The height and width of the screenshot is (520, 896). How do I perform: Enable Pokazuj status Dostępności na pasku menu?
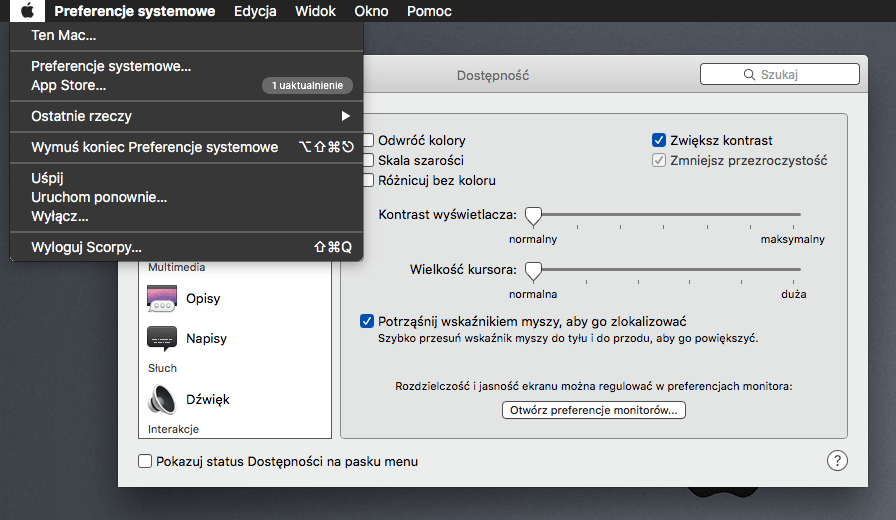[x=146, y=462]
